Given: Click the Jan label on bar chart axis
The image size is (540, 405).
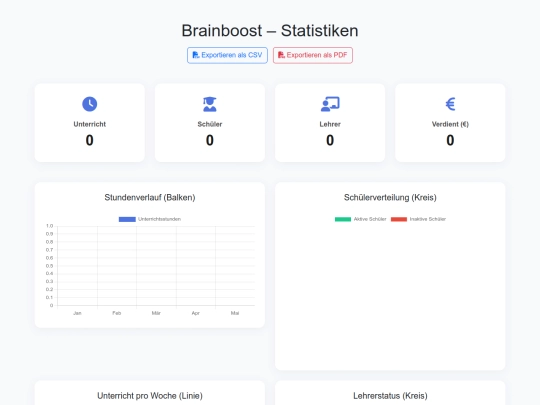Looking at the screenshot, I should coord(77,313).
